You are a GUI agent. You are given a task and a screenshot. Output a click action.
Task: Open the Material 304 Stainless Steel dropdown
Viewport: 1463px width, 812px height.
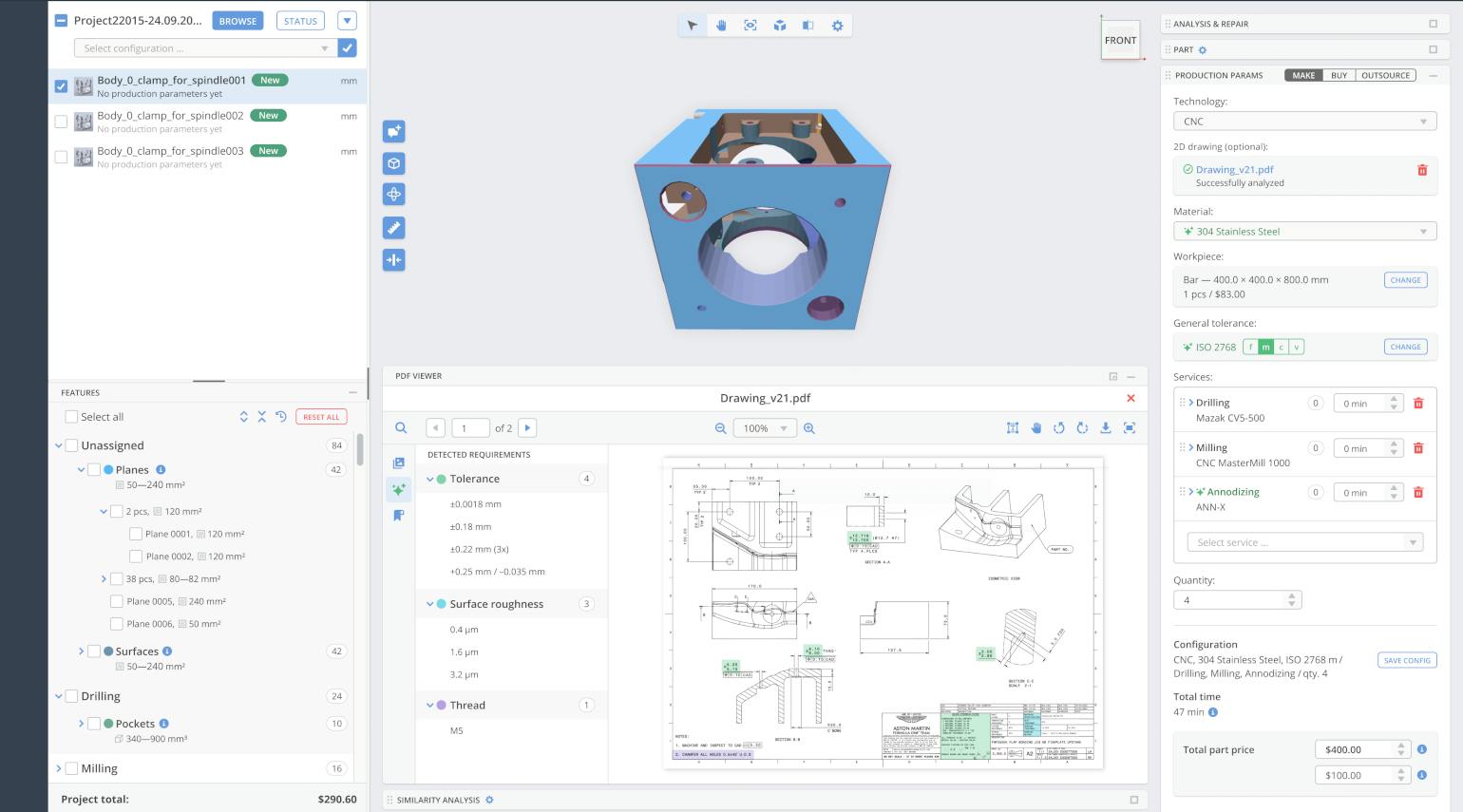[1304, 232]
